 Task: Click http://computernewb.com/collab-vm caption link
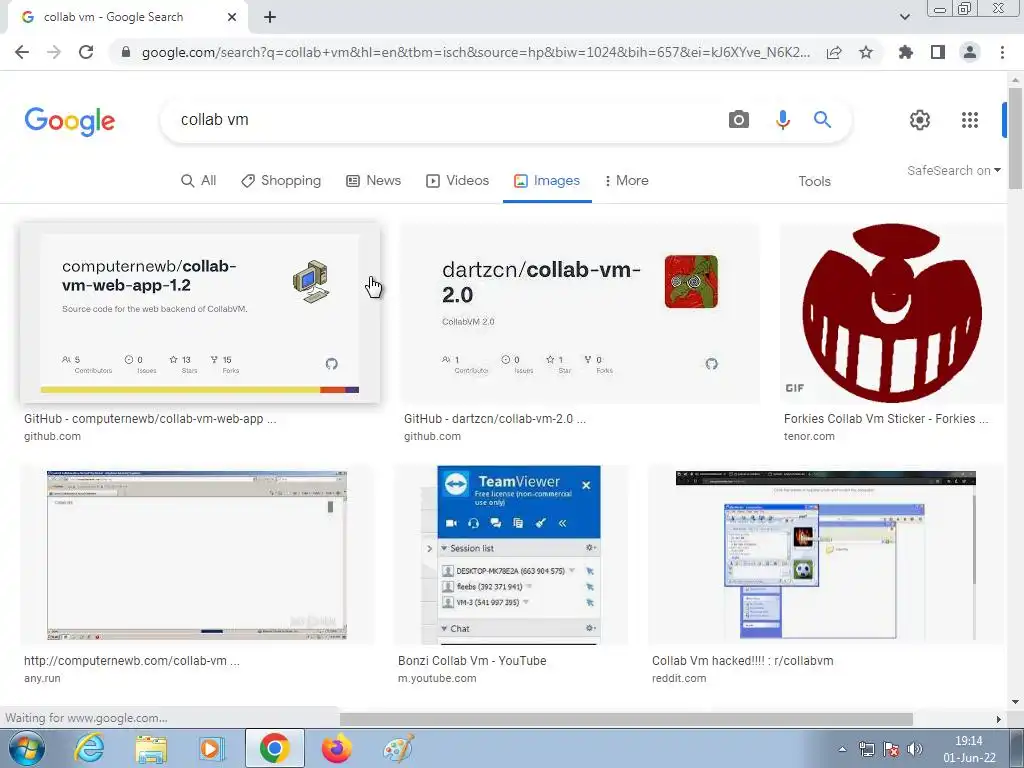pyautogui.click(x=132, y=660)
